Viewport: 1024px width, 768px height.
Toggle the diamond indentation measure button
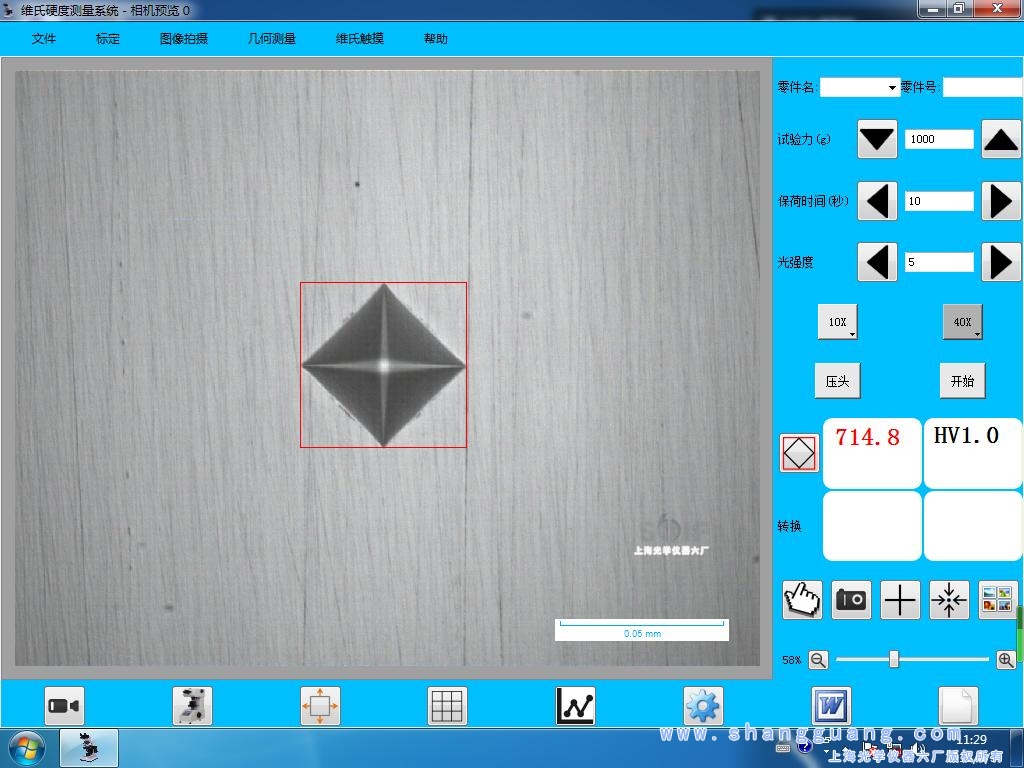[798, 453]
